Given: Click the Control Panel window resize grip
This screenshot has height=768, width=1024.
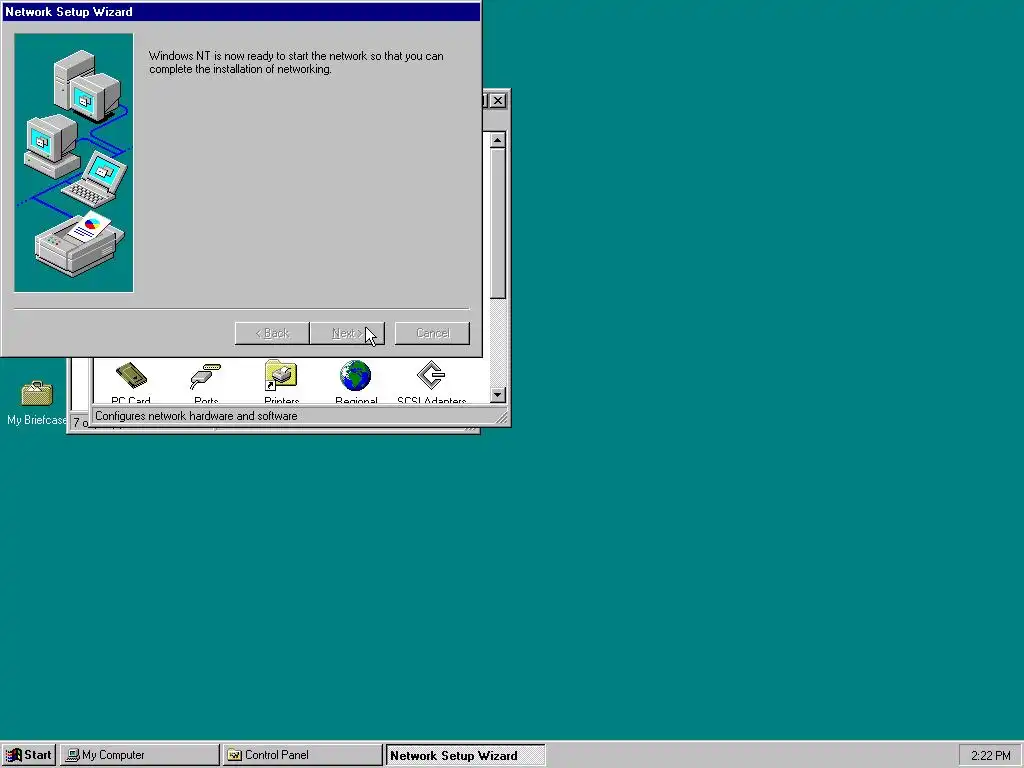Looking at the screenshot, I should click(x=502, y=418).
